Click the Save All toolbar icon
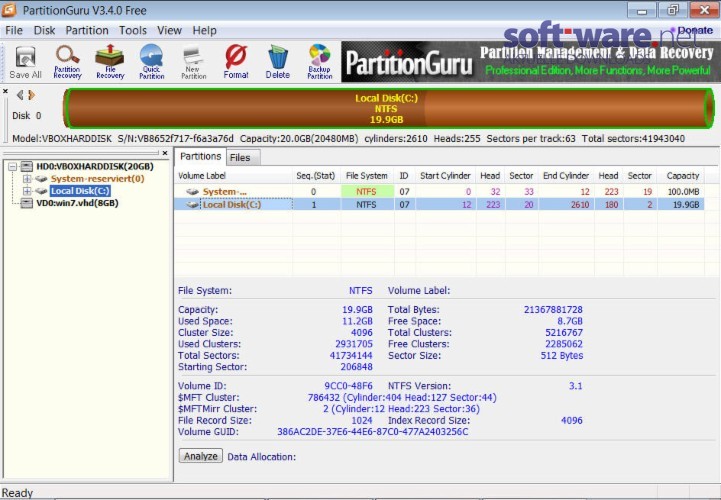Screen dimensions: 721x500 pos(25,62)
